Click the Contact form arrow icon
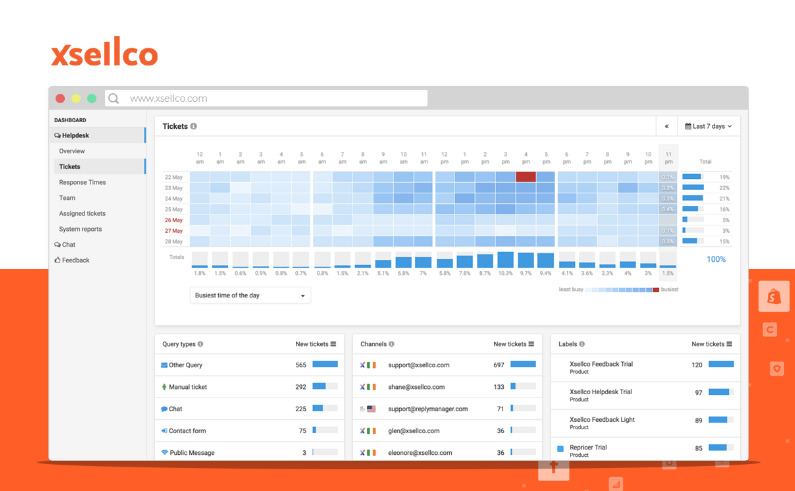 coord(164,431)
